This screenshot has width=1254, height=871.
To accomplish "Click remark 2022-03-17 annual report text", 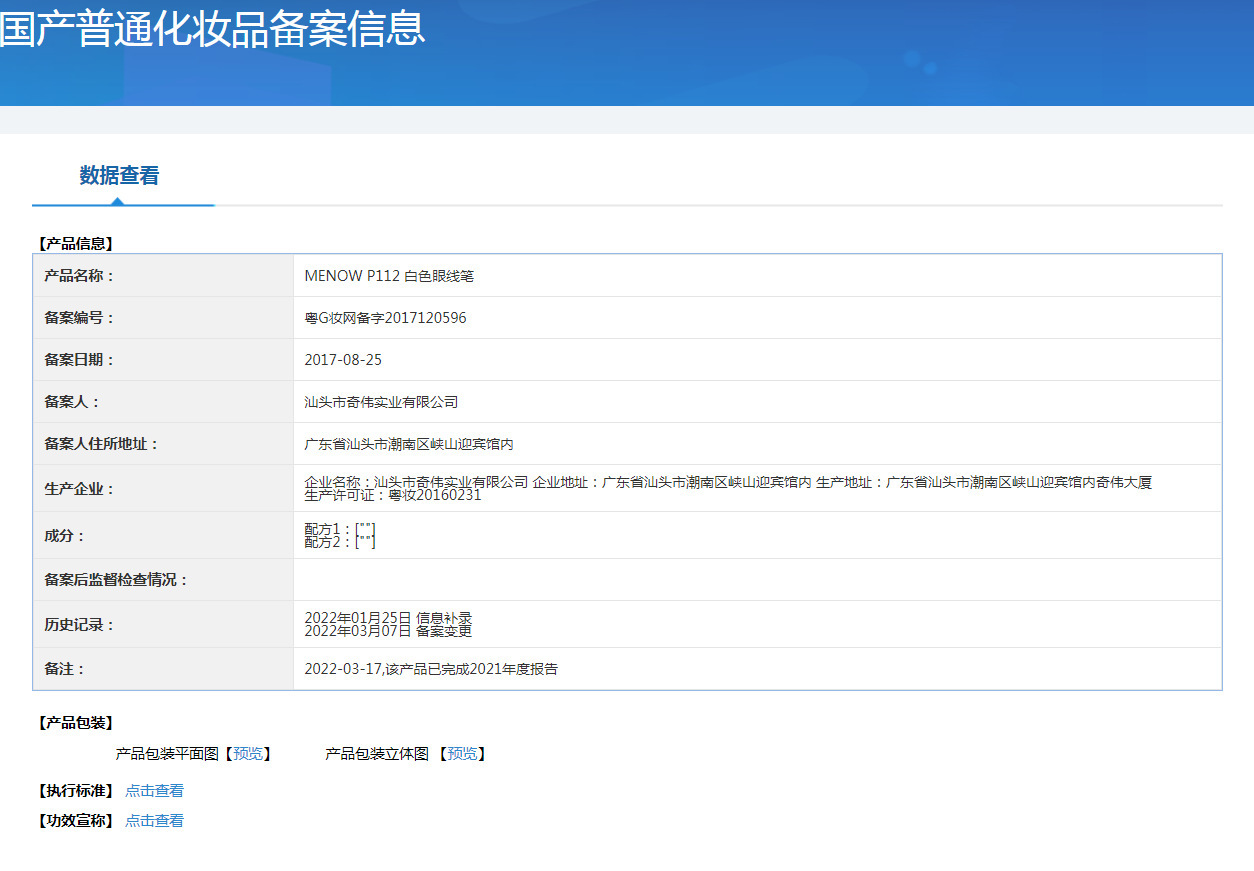I will [x=431, y=670].
